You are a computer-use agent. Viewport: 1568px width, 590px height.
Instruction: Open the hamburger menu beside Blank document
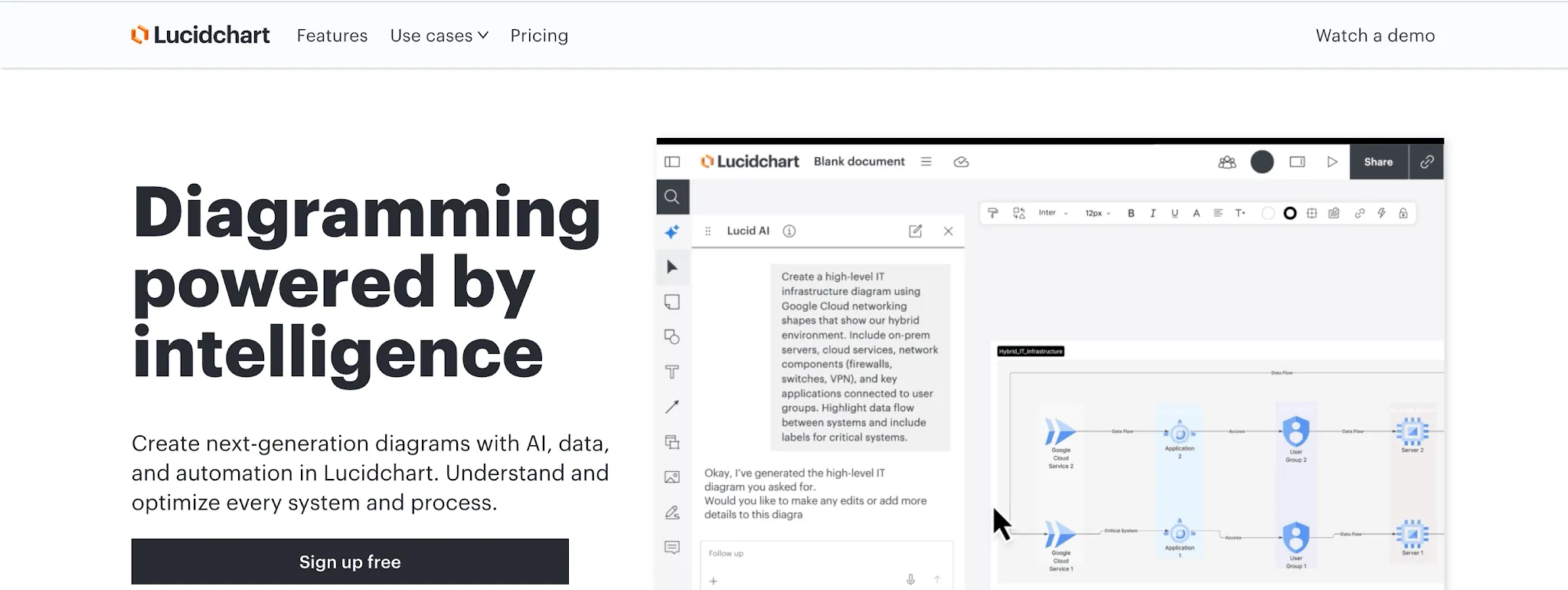point(926,162)
